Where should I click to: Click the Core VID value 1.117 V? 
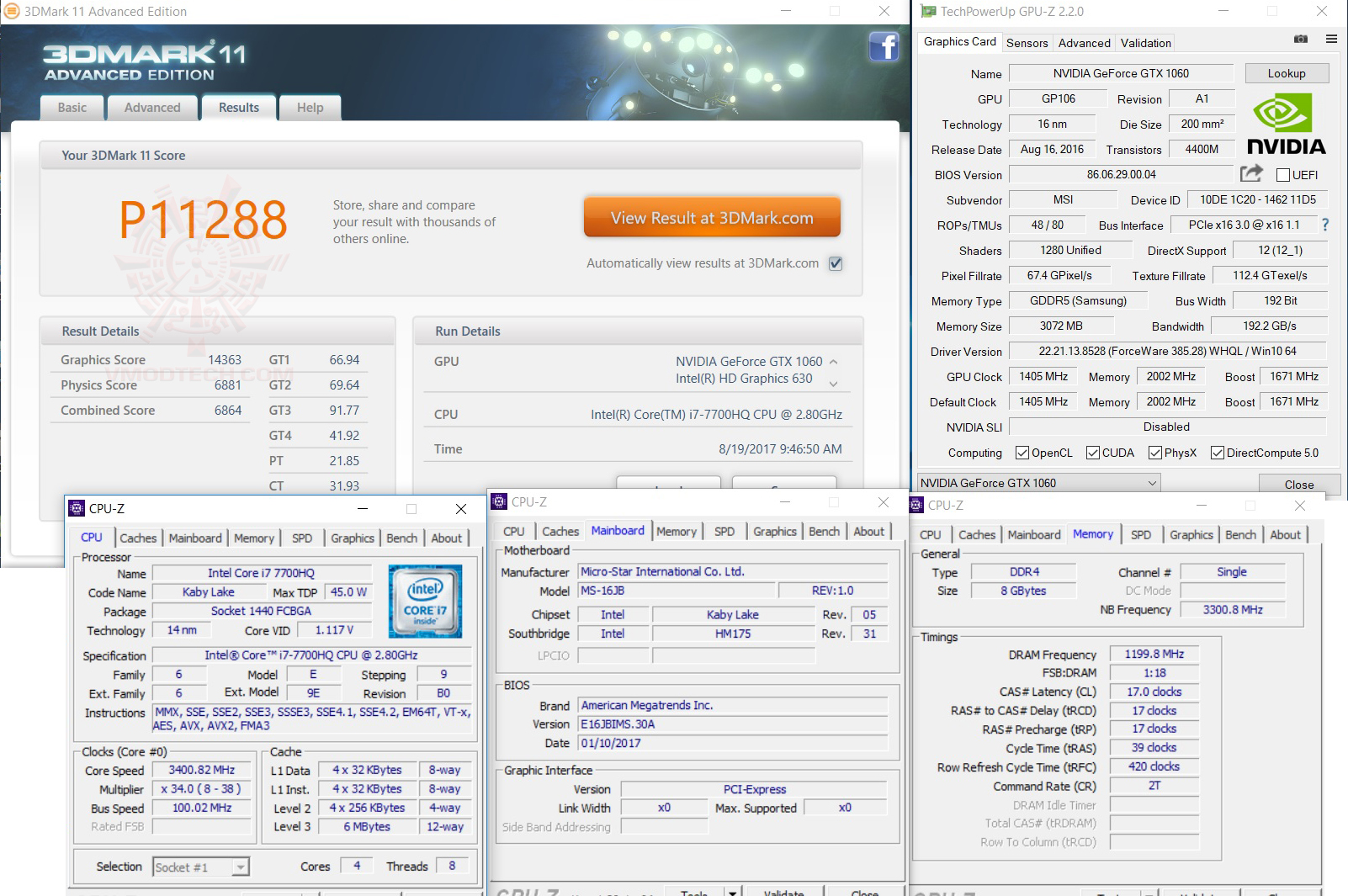tap(334, 630)
